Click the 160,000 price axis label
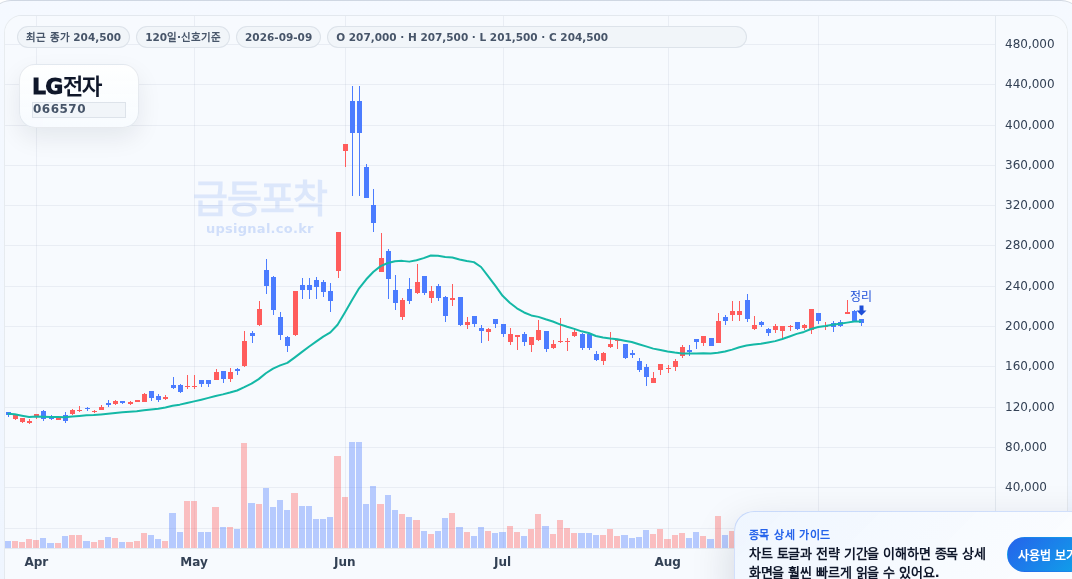 [1030, 366]
